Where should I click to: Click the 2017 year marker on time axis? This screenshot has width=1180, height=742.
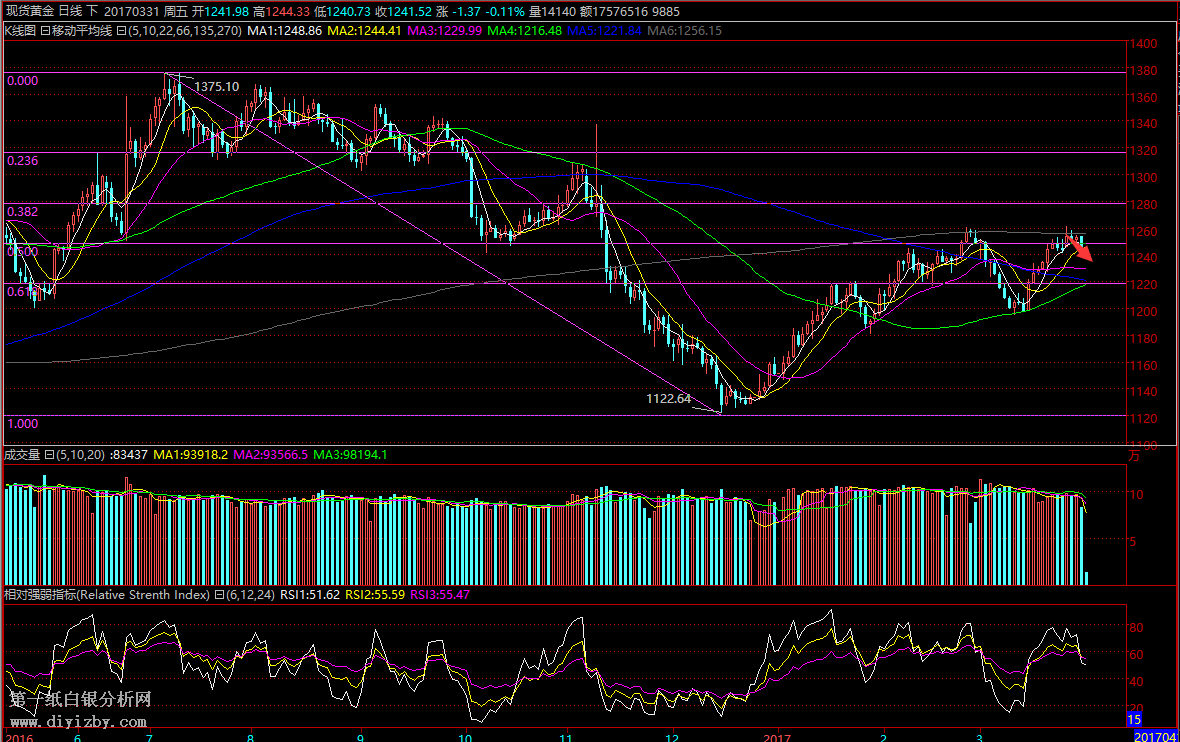tap(776, 736)
